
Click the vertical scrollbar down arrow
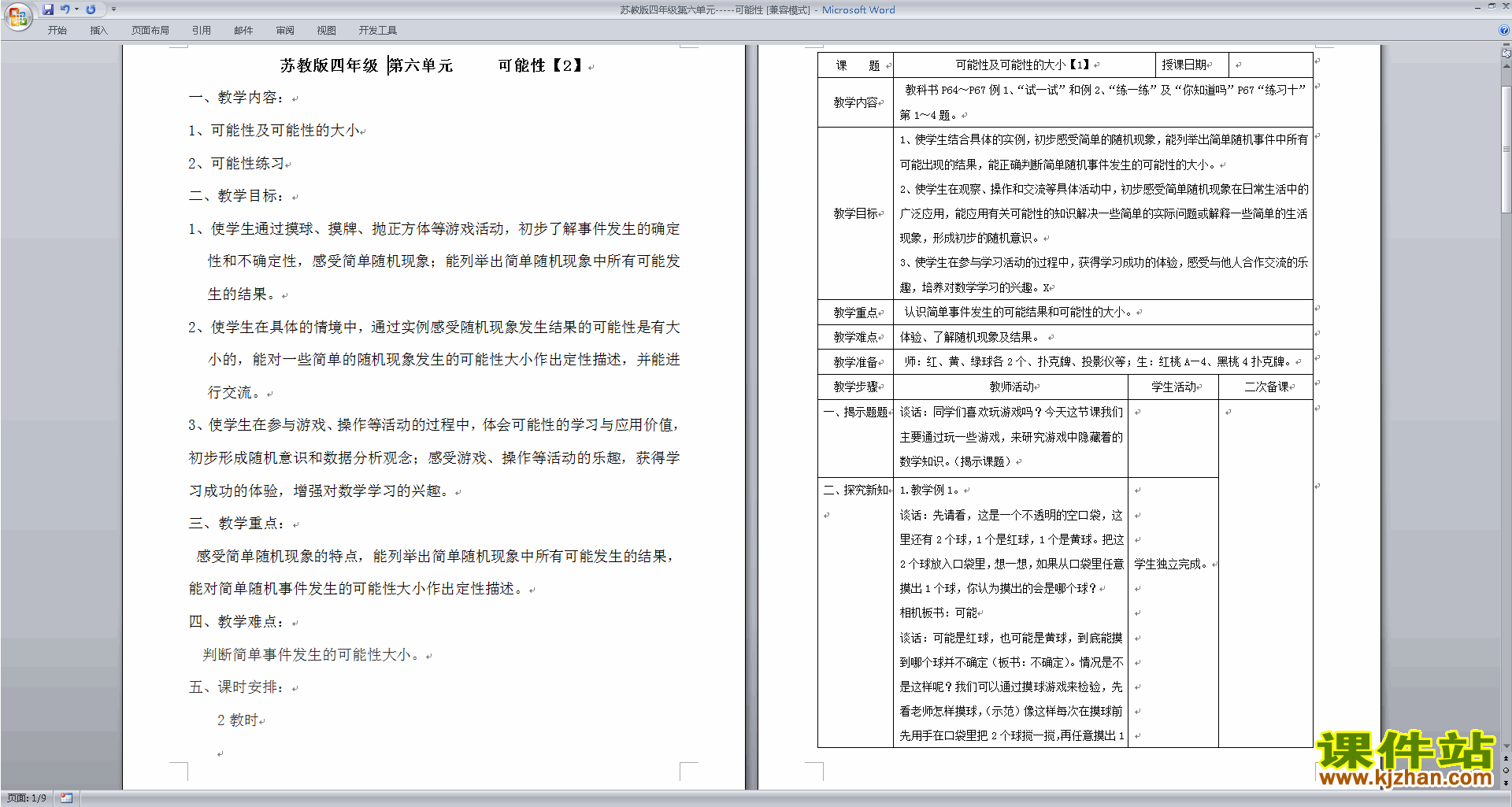[x=1506, y=746]
